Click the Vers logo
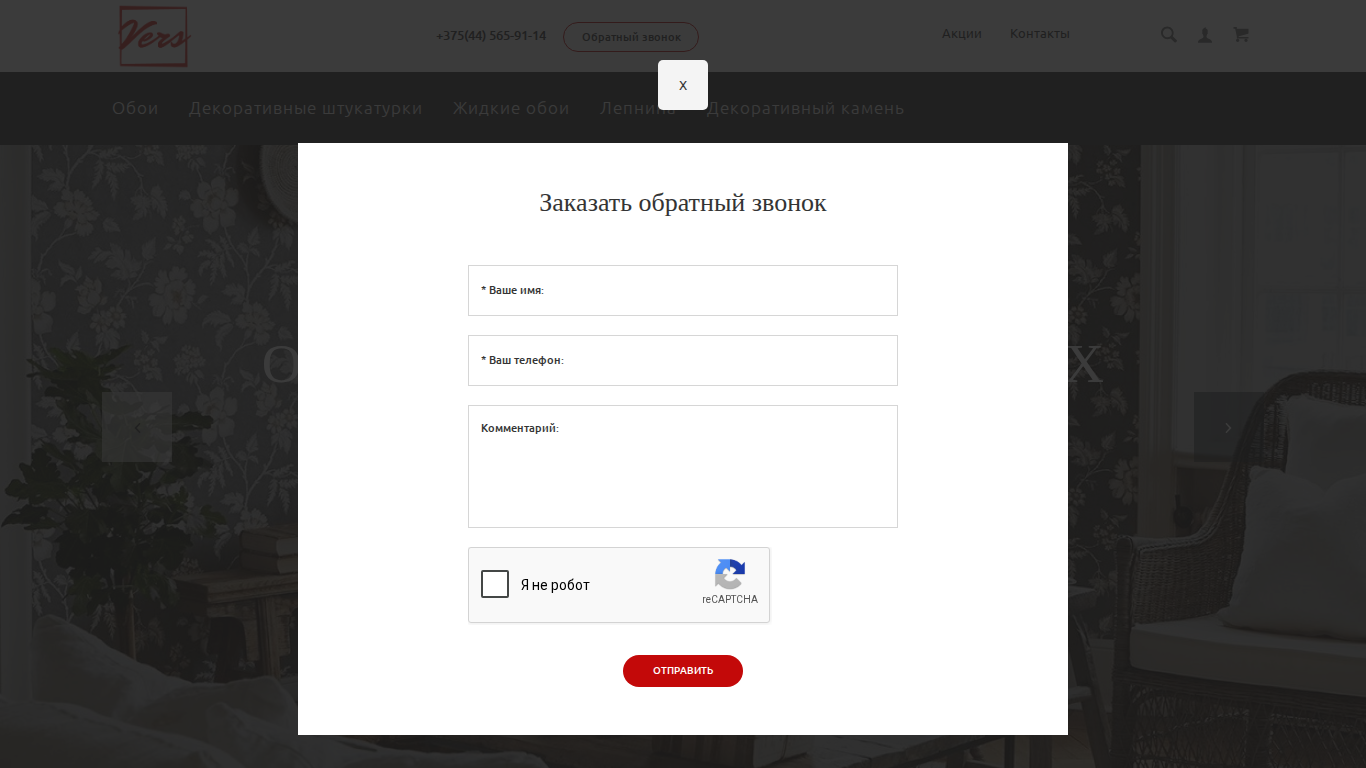Viewport: 1366px width, 768px height. 154,36
